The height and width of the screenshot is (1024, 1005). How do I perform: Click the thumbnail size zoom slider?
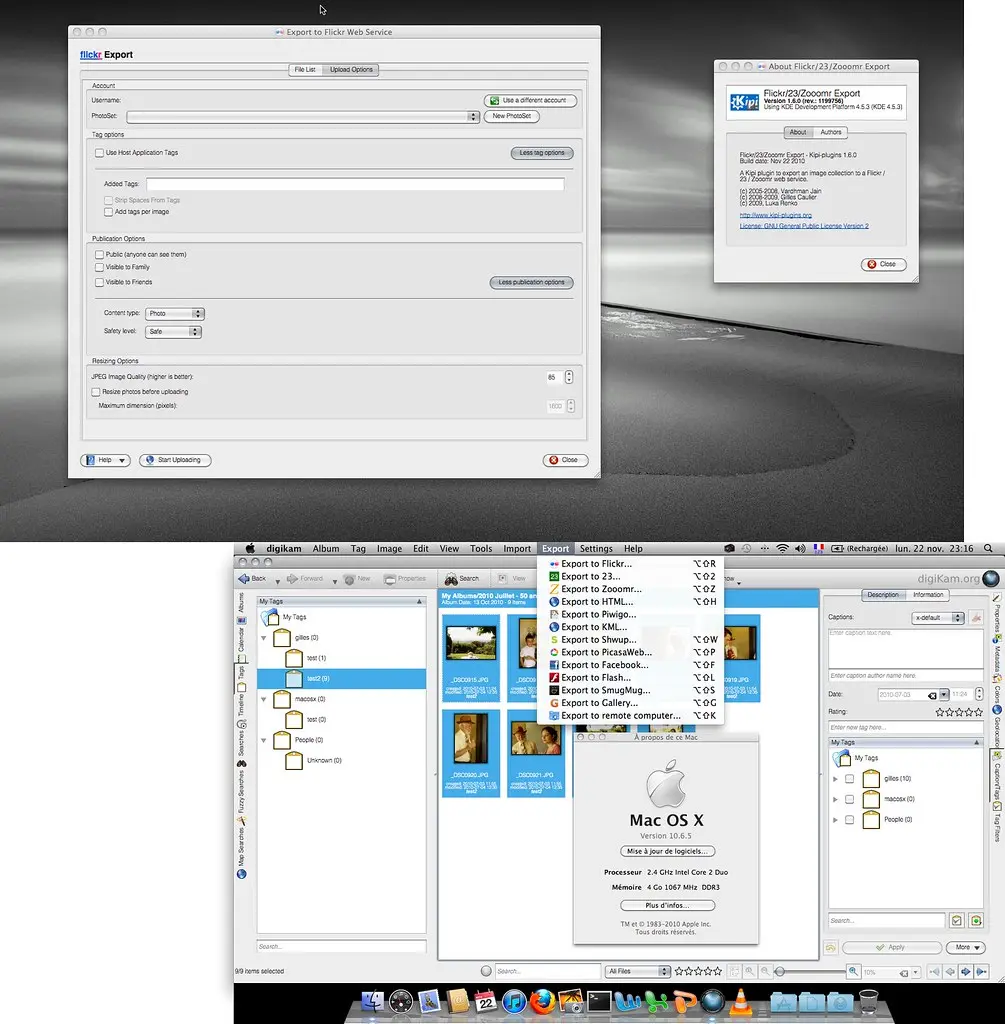810,971
